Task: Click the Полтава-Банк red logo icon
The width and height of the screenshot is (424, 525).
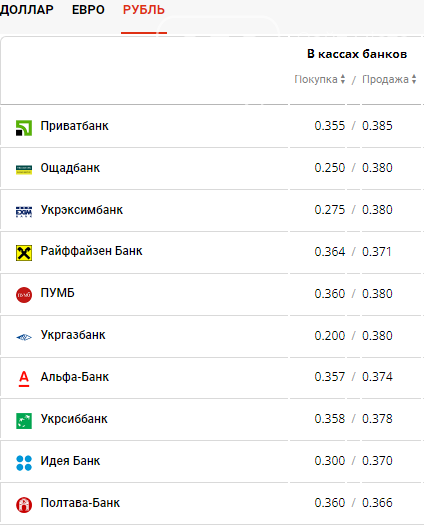Action: click(24, 505)
